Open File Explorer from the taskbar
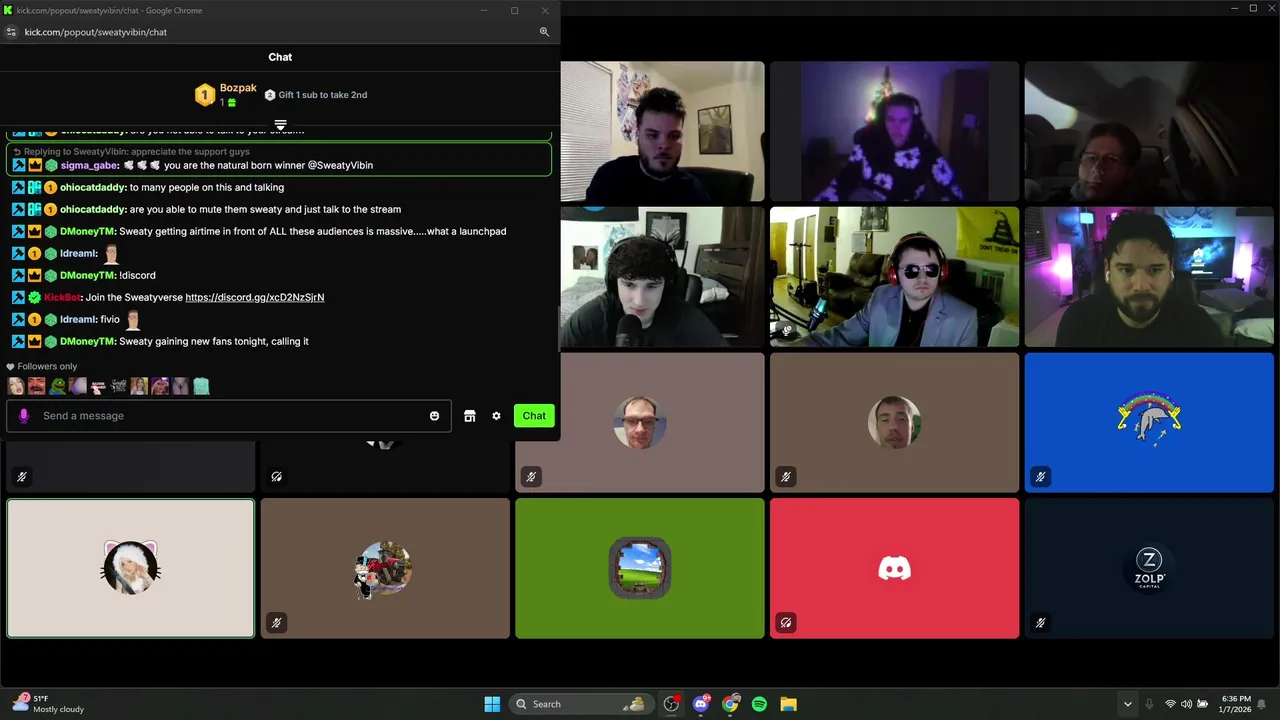 [788, 704]
